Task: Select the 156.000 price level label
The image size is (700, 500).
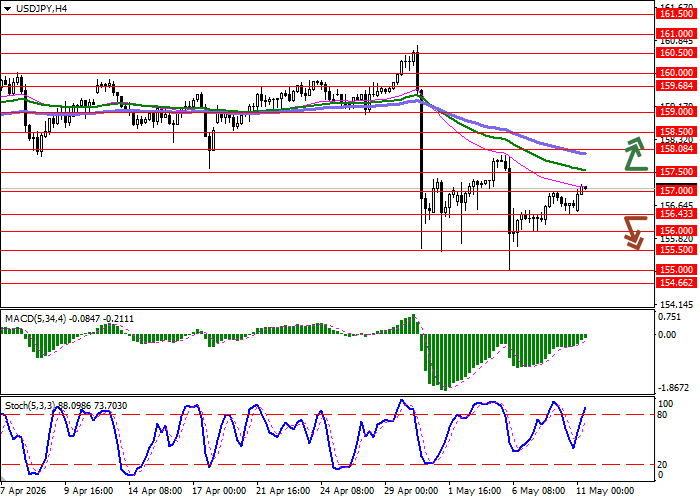Action: (676, 231)
